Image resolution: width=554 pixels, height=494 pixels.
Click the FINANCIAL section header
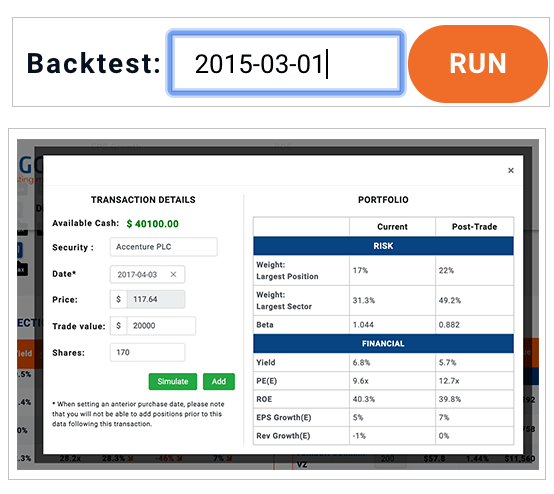point(383,343)
